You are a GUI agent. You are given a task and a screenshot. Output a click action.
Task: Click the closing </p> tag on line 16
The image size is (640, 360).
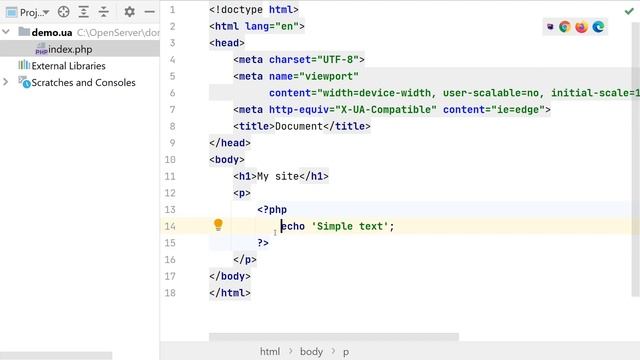point(245,260)
